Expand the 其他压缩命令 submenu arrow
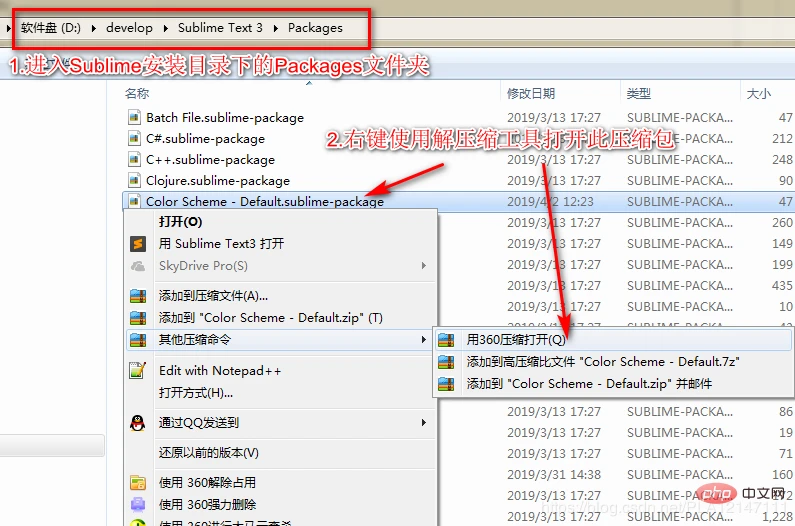 tap(424, 339)
